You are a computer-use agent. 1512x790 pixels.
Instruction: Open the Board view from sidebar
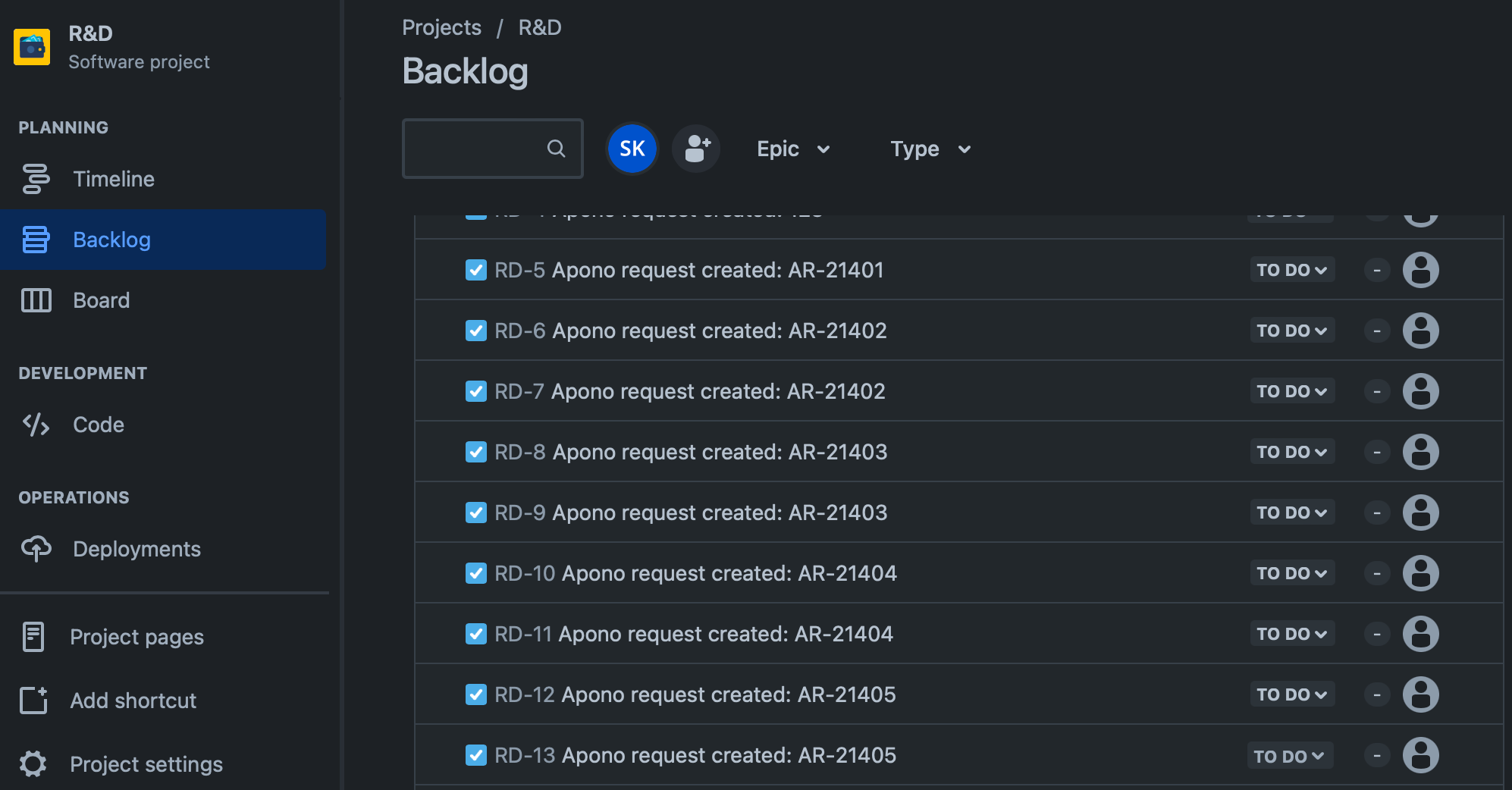pos(101,300)
